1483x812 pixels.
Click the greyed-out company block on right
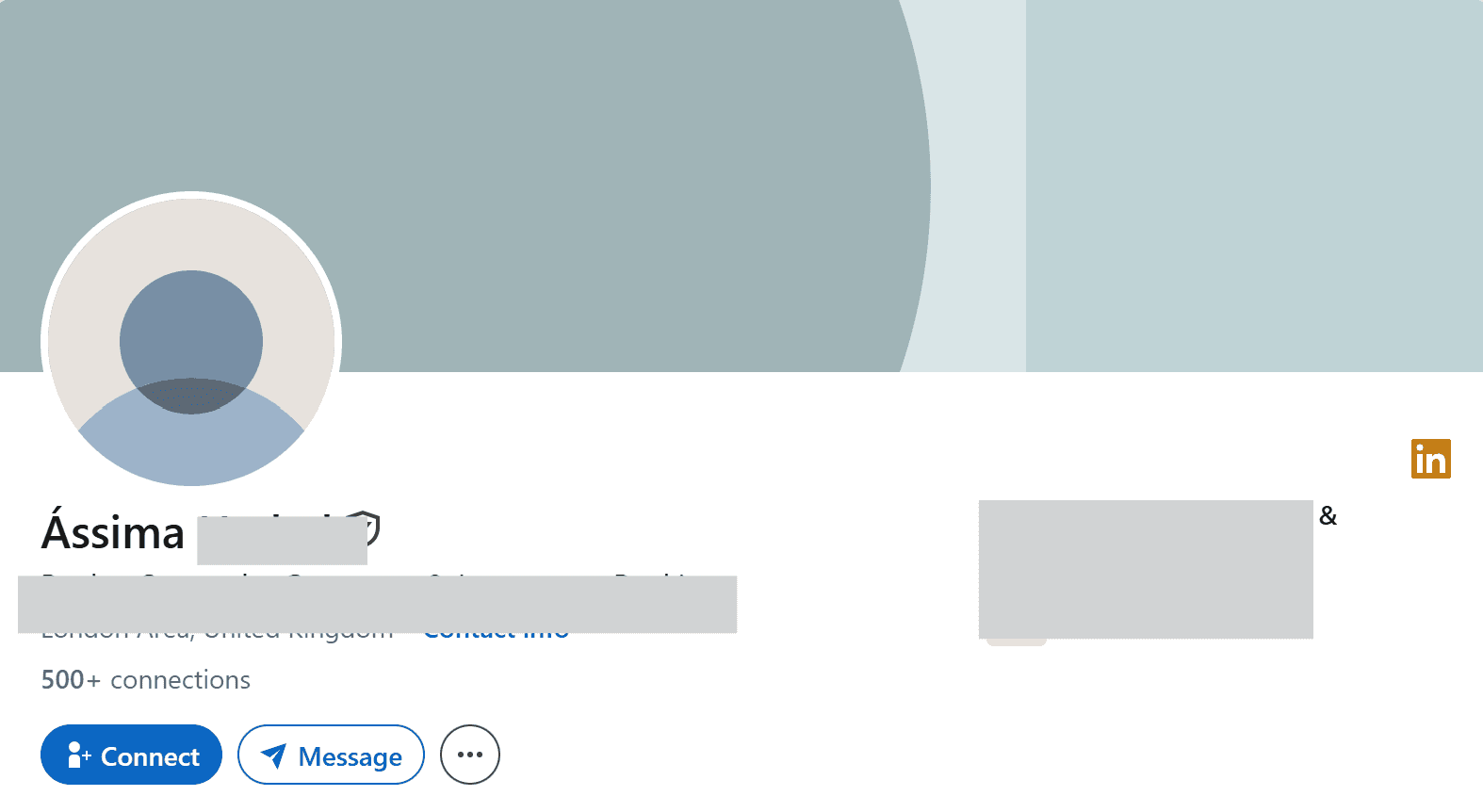[x=1146, y=569]
